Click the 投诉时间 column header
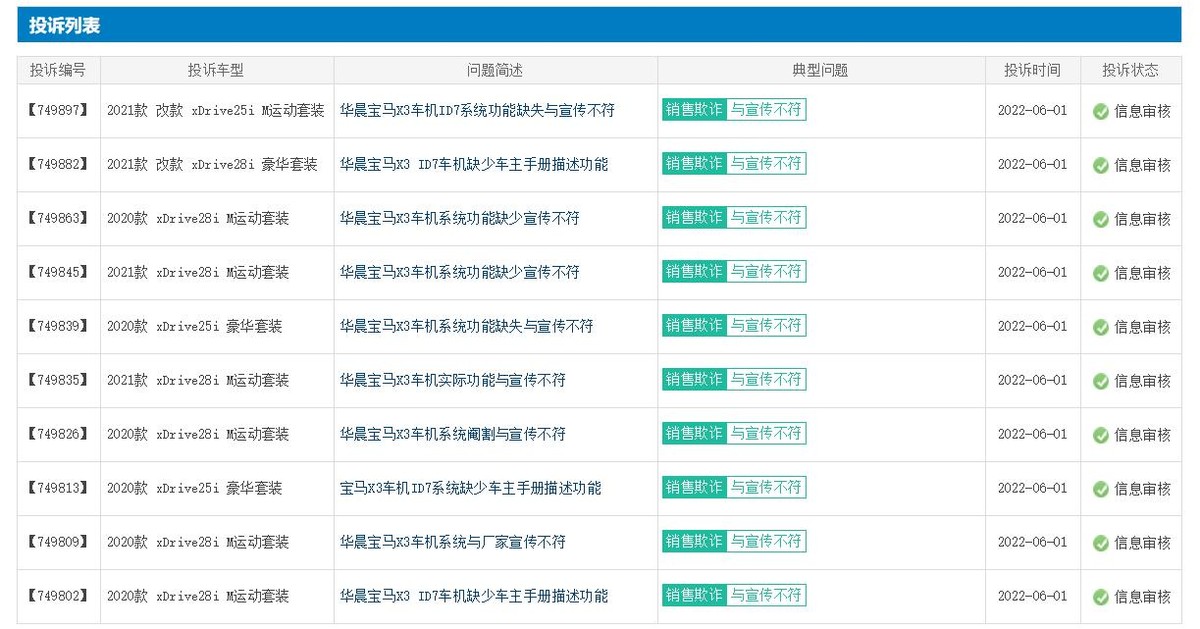Image resolution: width=1200 pixels, height=629 pixels. click(x=1032, y=70)
